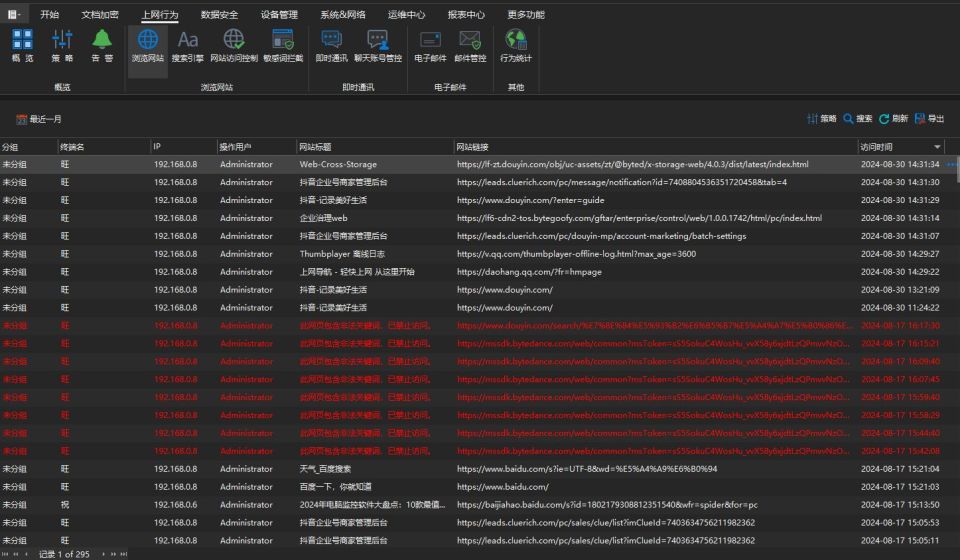
Task: Click the baijiahao.baidu.com link cell
Action: [607, 505]
